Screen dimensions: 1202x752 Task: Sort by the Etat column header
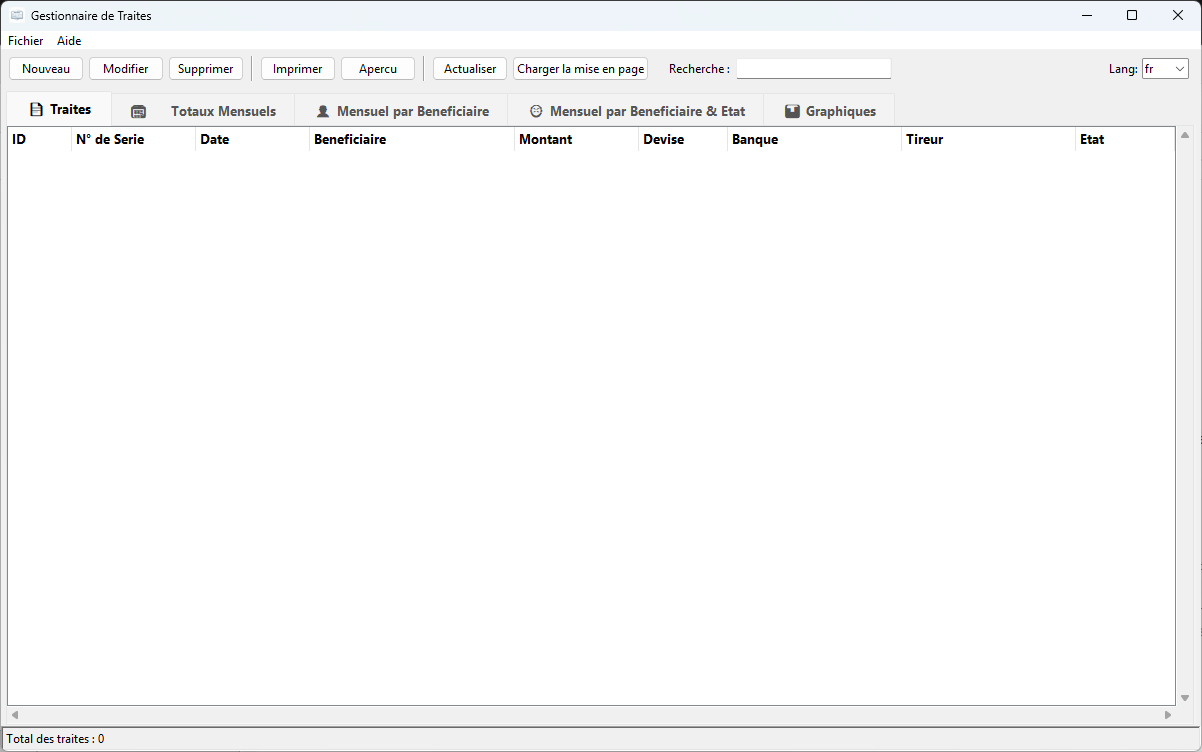click(x=1125, y=139)
